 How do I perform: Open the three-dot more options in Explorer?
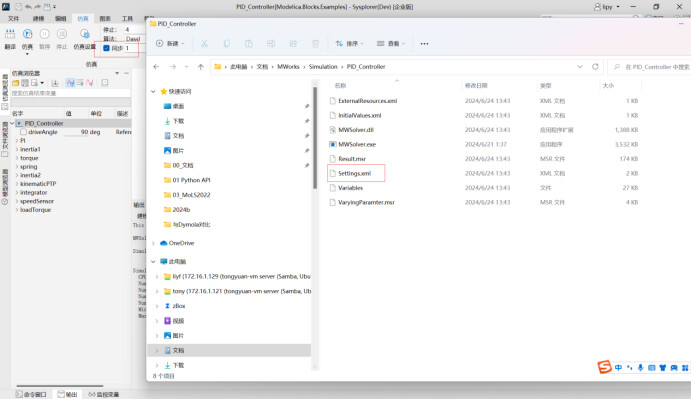[x=424, y=44]
